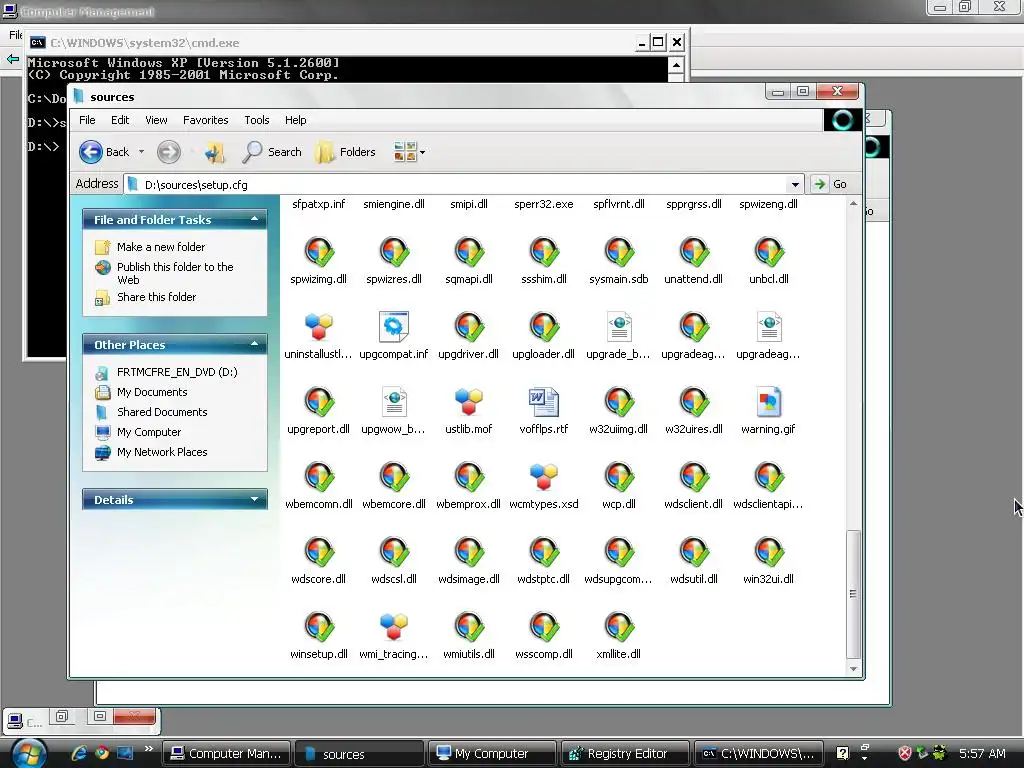The width and height of the screenshot is (1024, 768).
Task: Select the wdscore.dll file icon
Action: [319, 552]
